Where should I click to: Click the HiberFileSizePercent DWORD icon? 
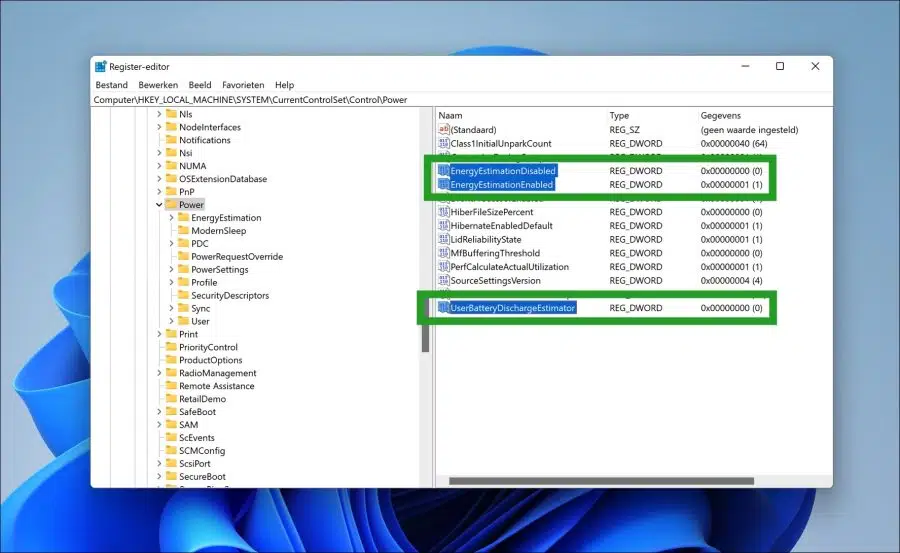(x=444, y=212)
